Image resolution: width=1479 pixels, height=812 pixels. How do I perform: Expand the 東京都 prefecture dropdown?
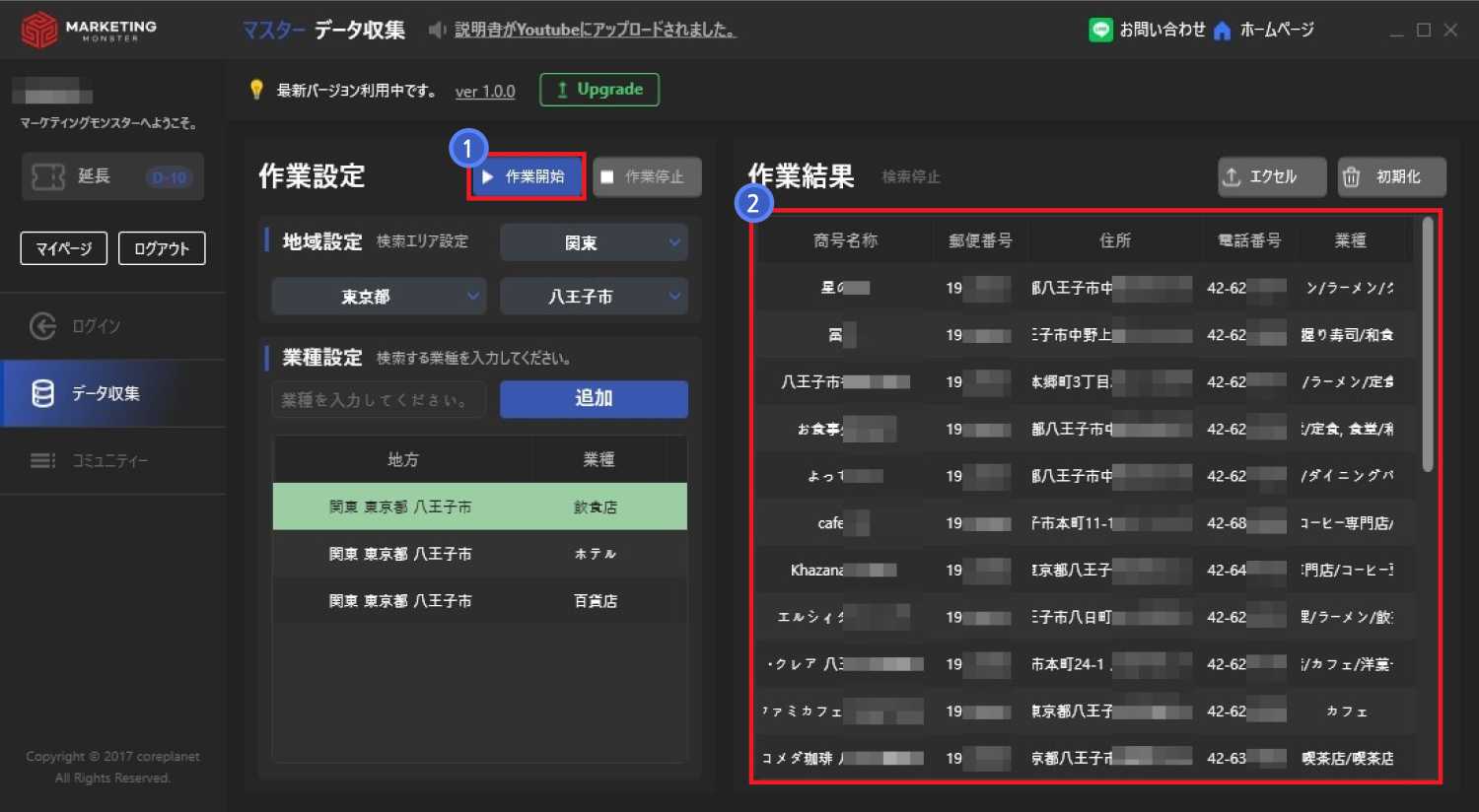379,296
